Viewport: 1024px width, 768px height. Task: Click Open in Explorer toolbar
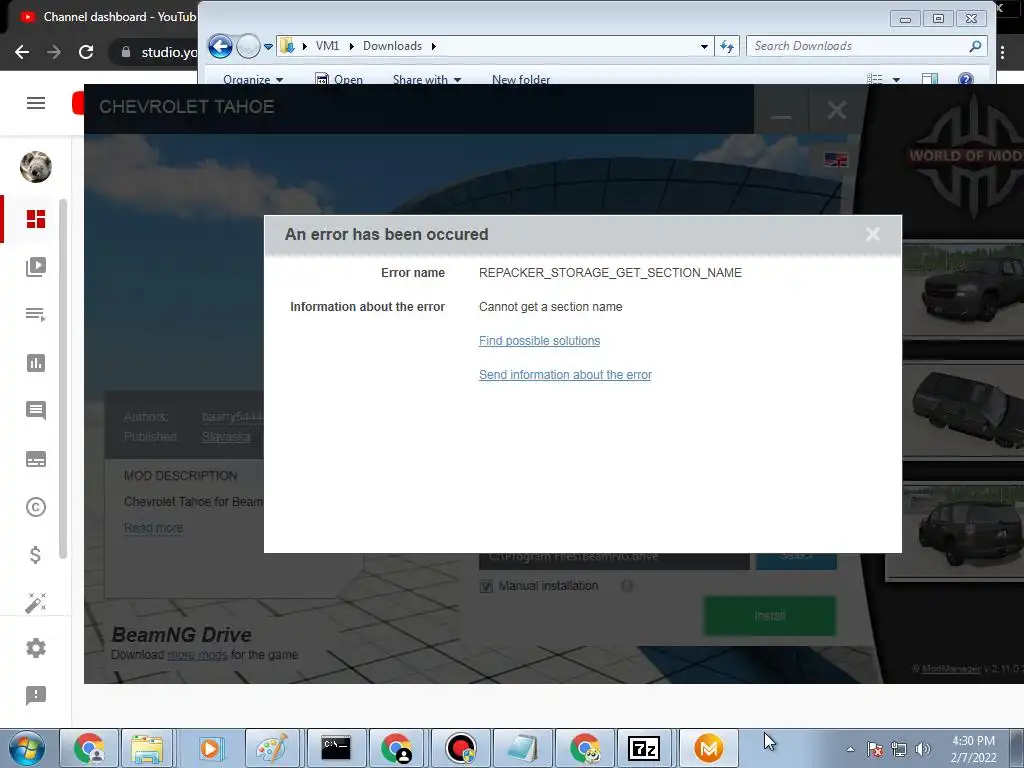(339, 80)
